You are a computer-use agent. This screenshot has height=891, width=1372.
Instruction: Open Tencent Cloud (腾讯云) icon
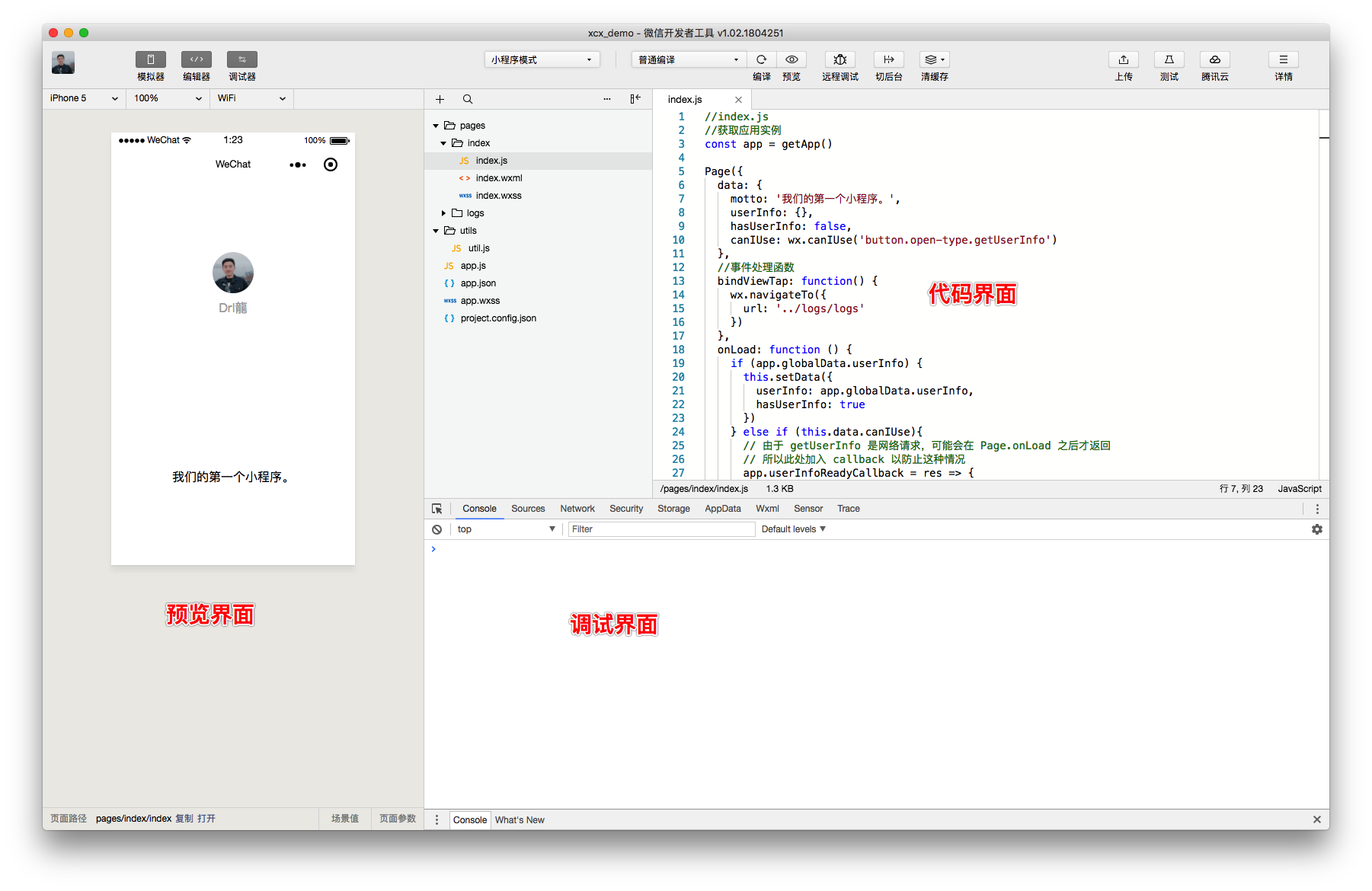1215,59
